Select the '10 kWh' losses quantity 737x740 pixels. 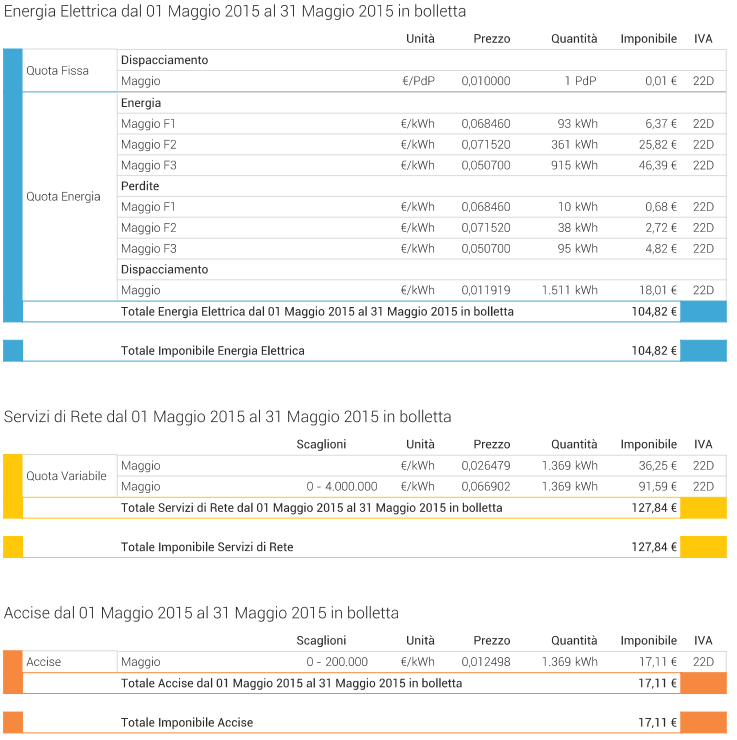point(578,207)
